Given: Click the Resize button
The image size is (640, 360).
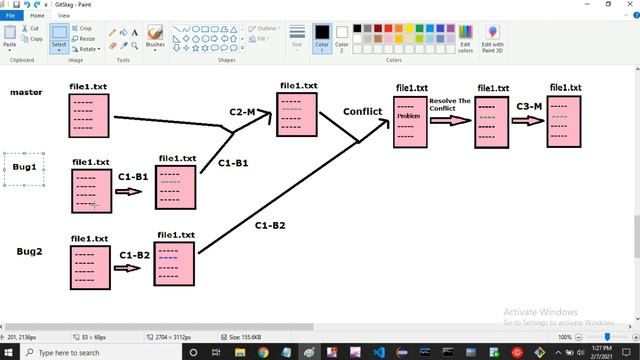Looking at the screenshot, I should pos(83,39).
